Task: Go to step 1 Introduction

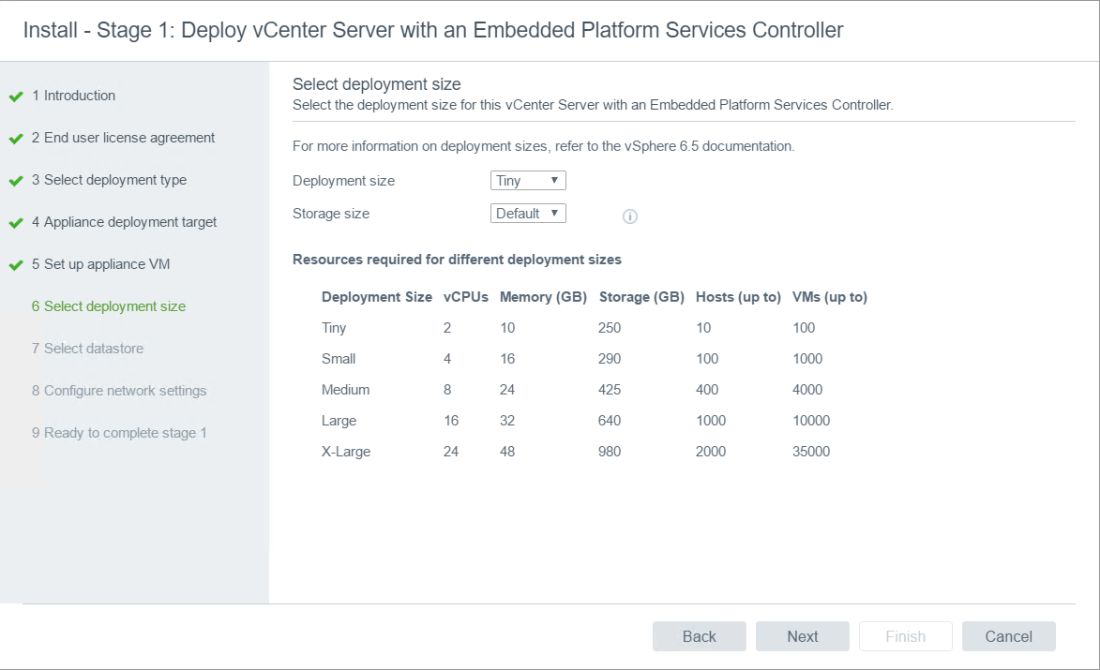Action: pos(79,96)
